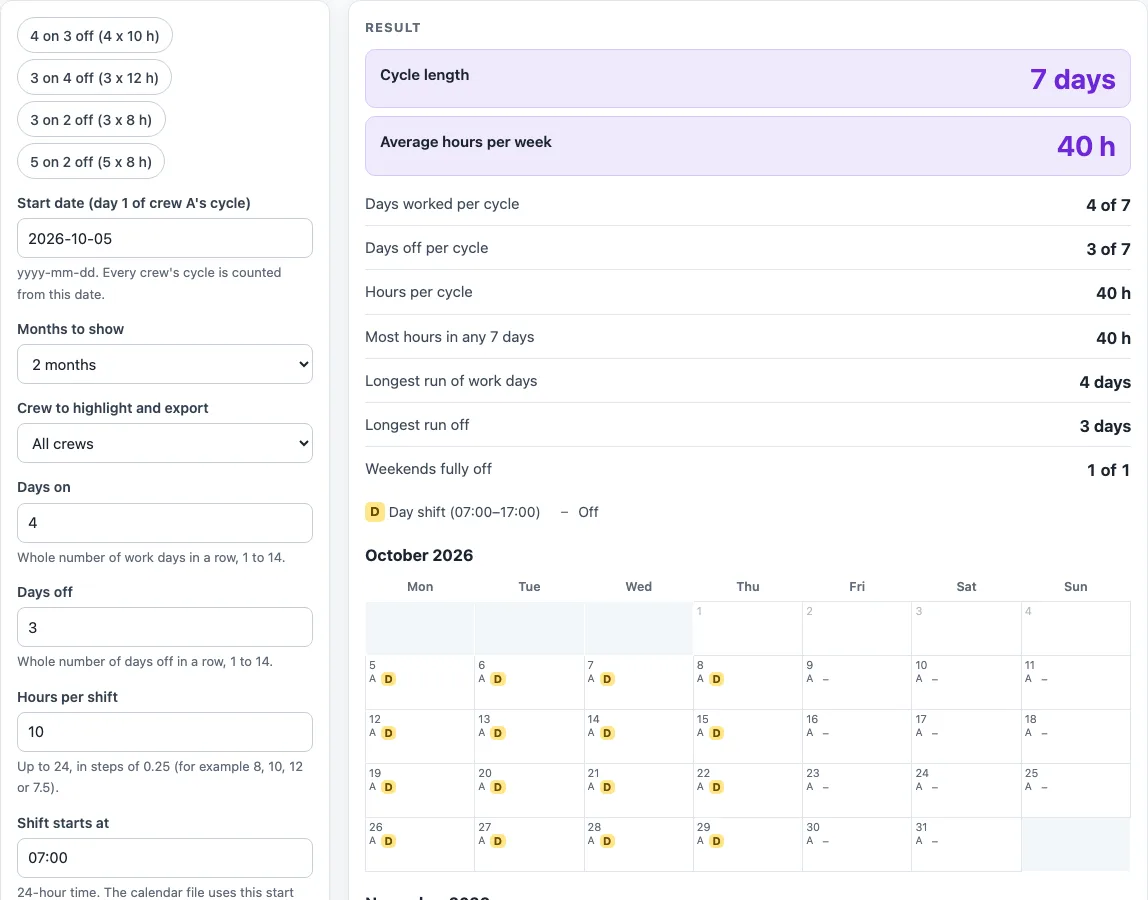Click the October 18 calendar cell
1148x900 pixels.
[x=1076, y=737]
